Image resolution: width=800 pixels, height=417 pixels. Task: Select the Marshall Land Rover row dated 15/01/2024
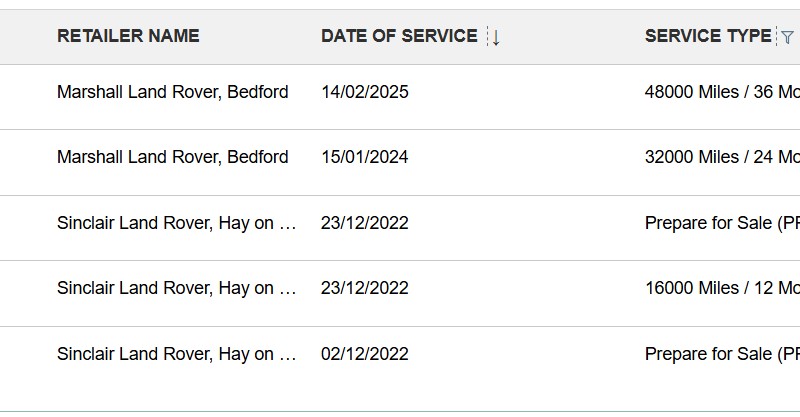click(x=172, y=157)
